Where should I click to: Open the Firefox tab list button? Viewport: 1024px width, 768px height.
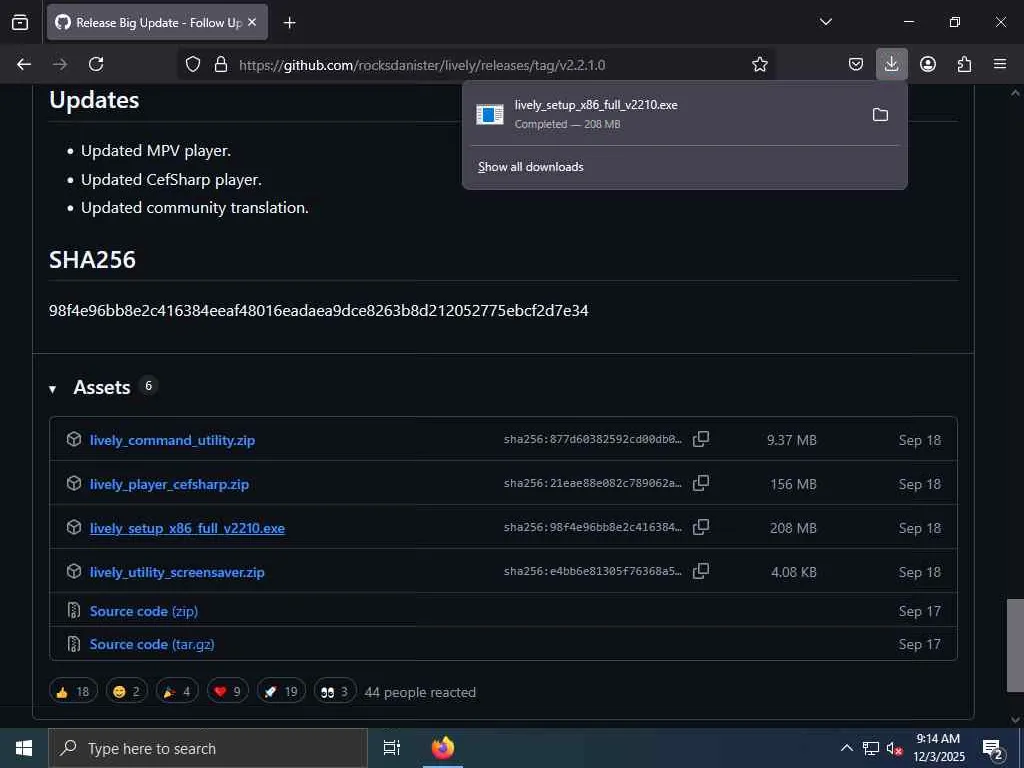[x=20, y=23]
